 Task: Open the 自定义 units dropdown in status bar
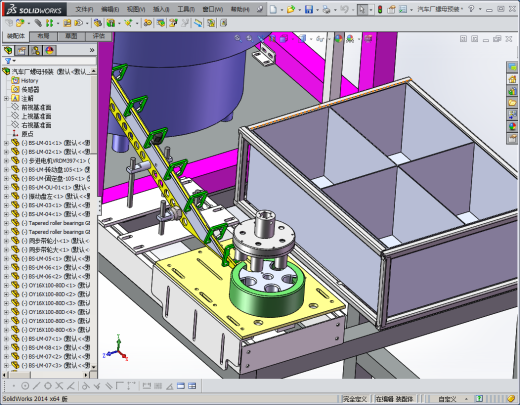point(452,398)
